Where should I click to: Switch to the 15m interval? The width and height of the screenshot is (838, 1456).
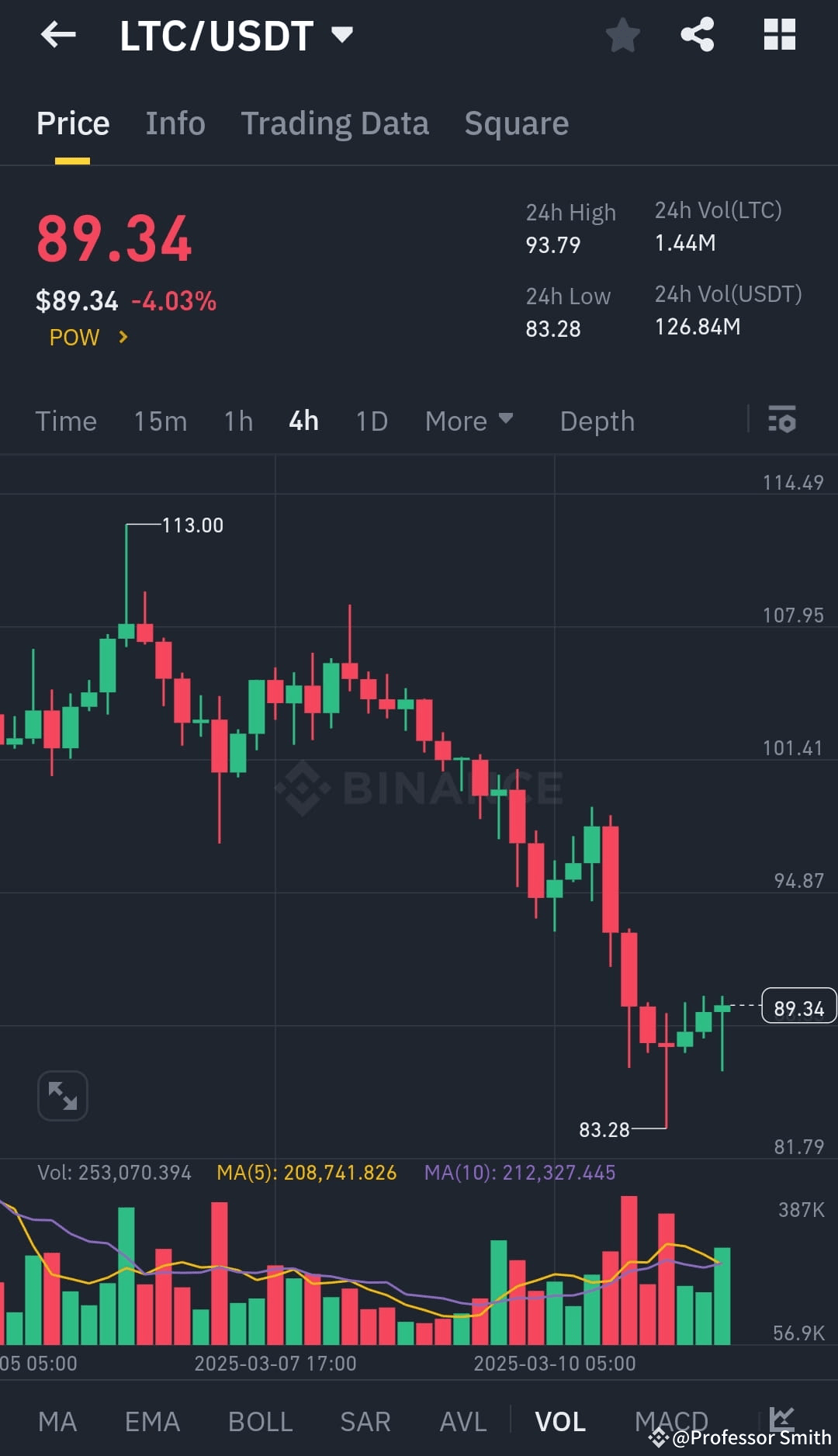[x=160, y=421]
